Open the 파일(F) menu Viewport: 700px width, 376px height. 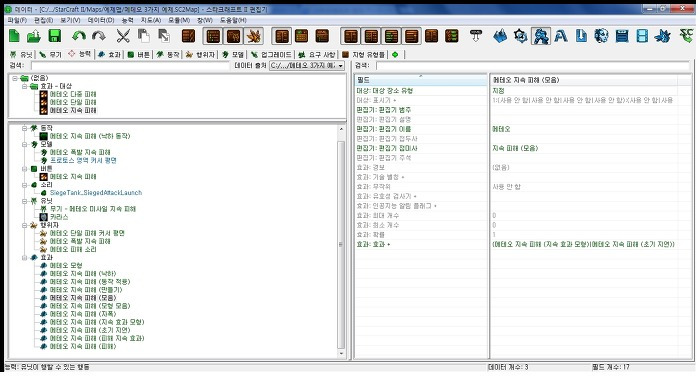pyautogui.click(x=17, y=20)
